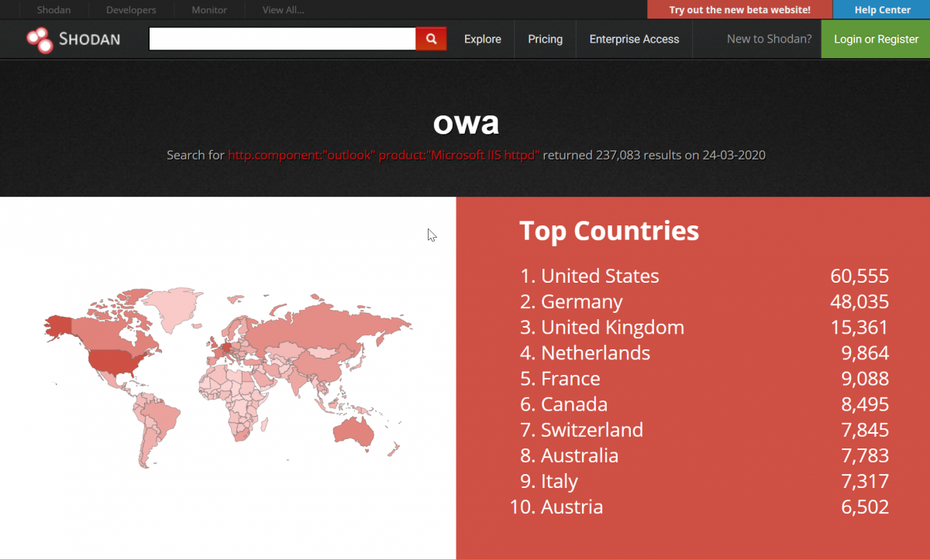Image resolution: width=930 pixels, height=560 pixels.
Task: Click Brazil on the world map
Action: click(161, 415)
